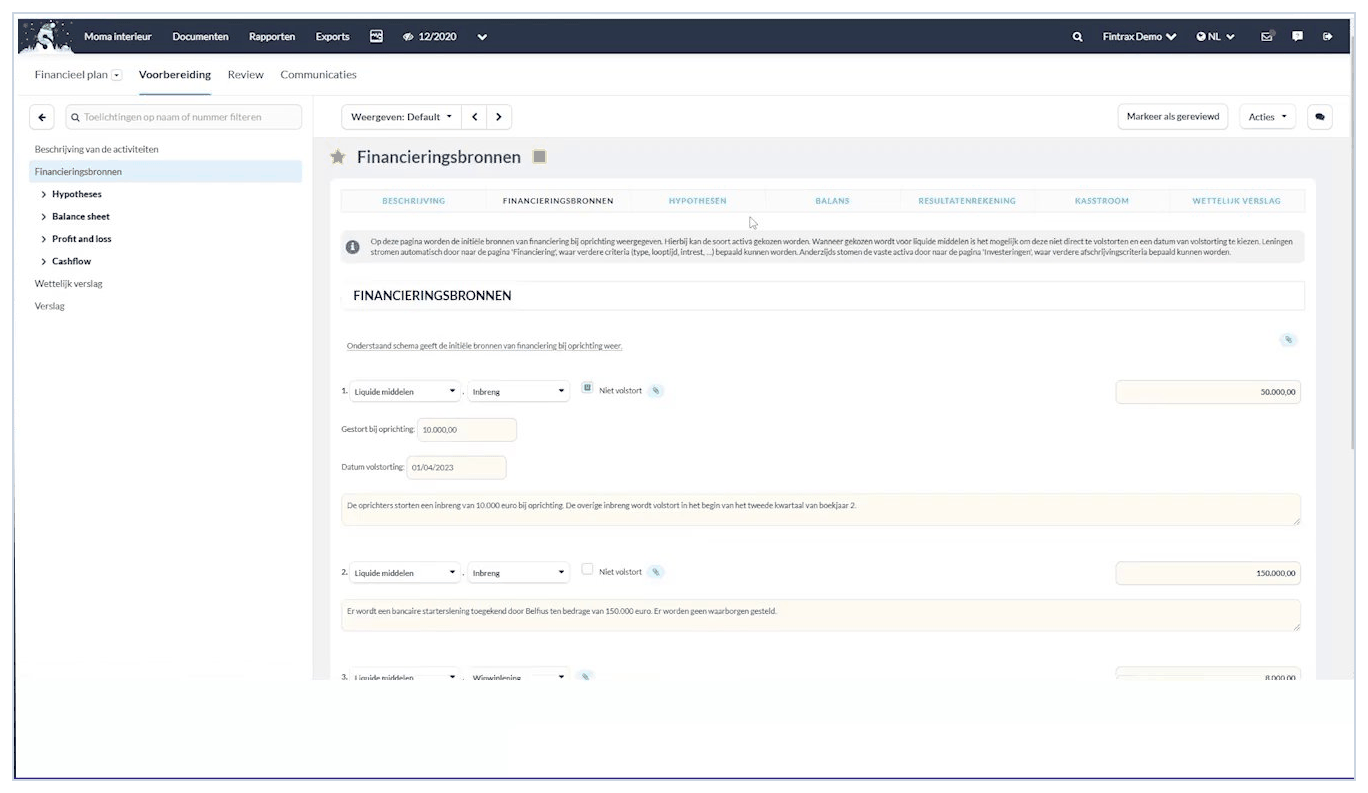Switch to the Communicaties tab
Image resolution: width=1368 pixels, height=793 pixels.
coord(318,75)
